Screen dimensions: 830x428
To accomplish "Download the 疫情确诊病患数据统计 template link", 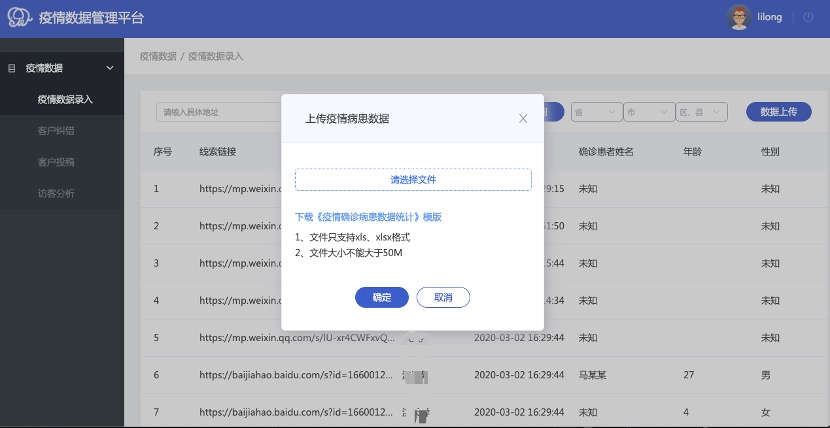I will coord(368,217).
